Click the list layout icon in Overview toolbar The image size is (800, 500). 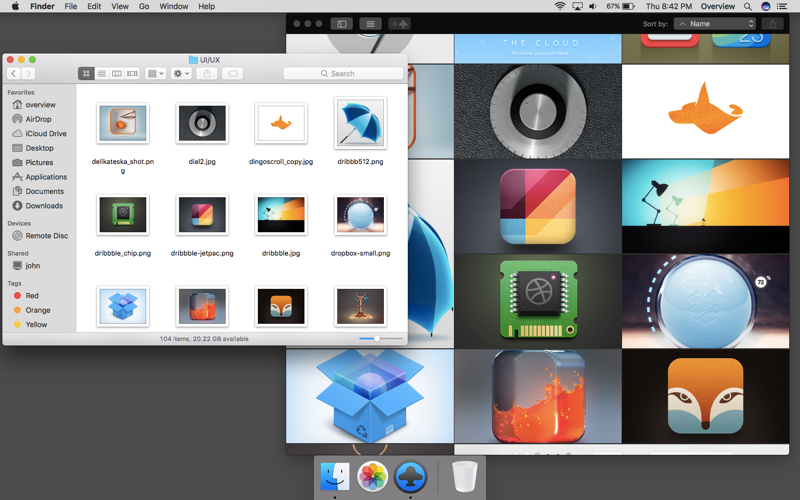pyautogui.click(x=370, y=23)
